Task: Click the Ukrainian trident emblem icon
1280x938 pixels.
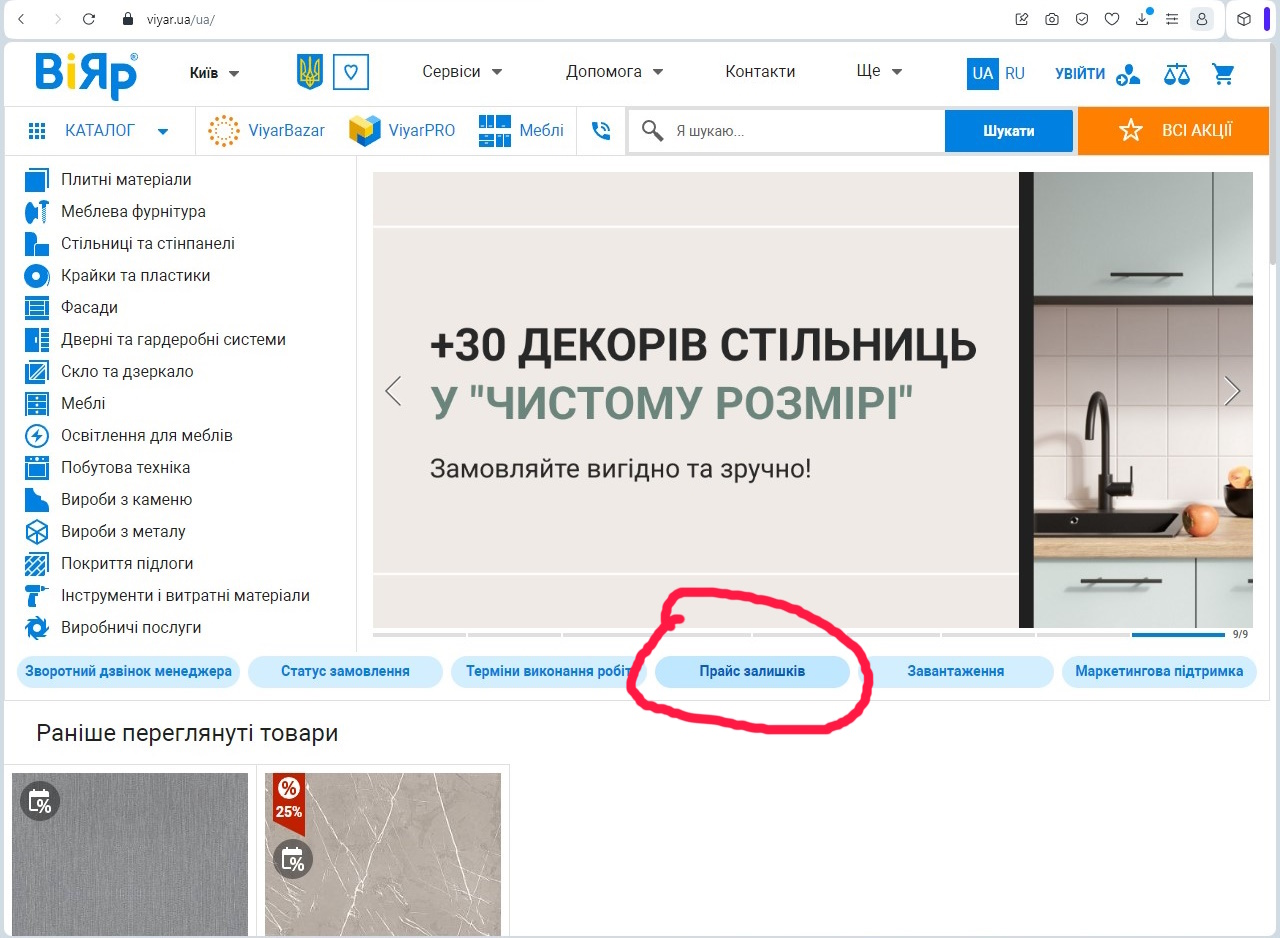Action: [310, 72]
